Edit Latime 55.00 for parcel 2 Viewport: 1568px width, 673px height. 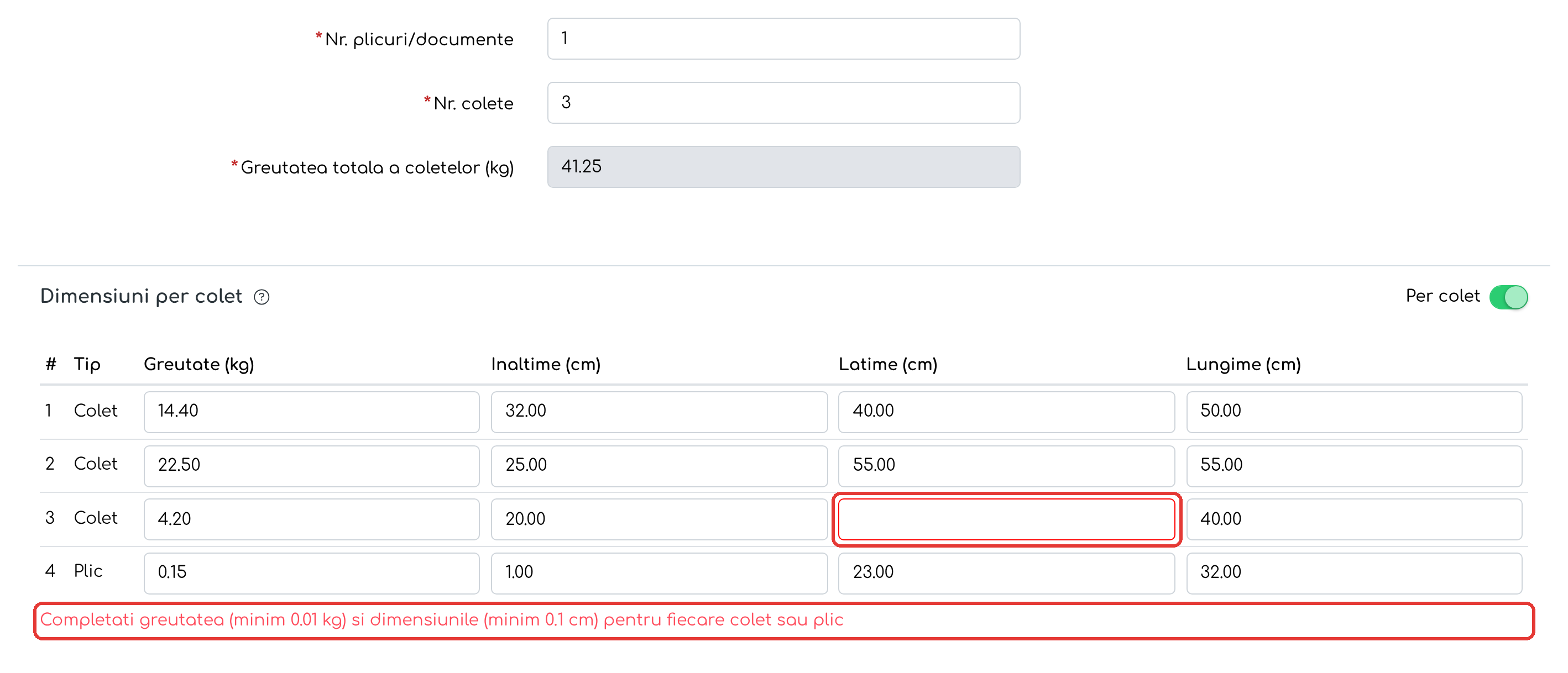coord(1007,466)
